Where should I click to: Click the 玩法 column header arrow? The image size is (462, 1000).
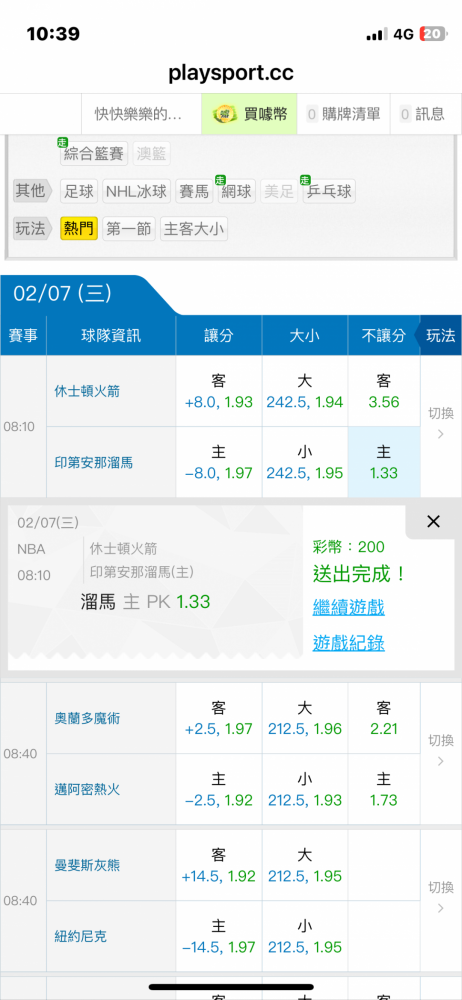(439, 335)
